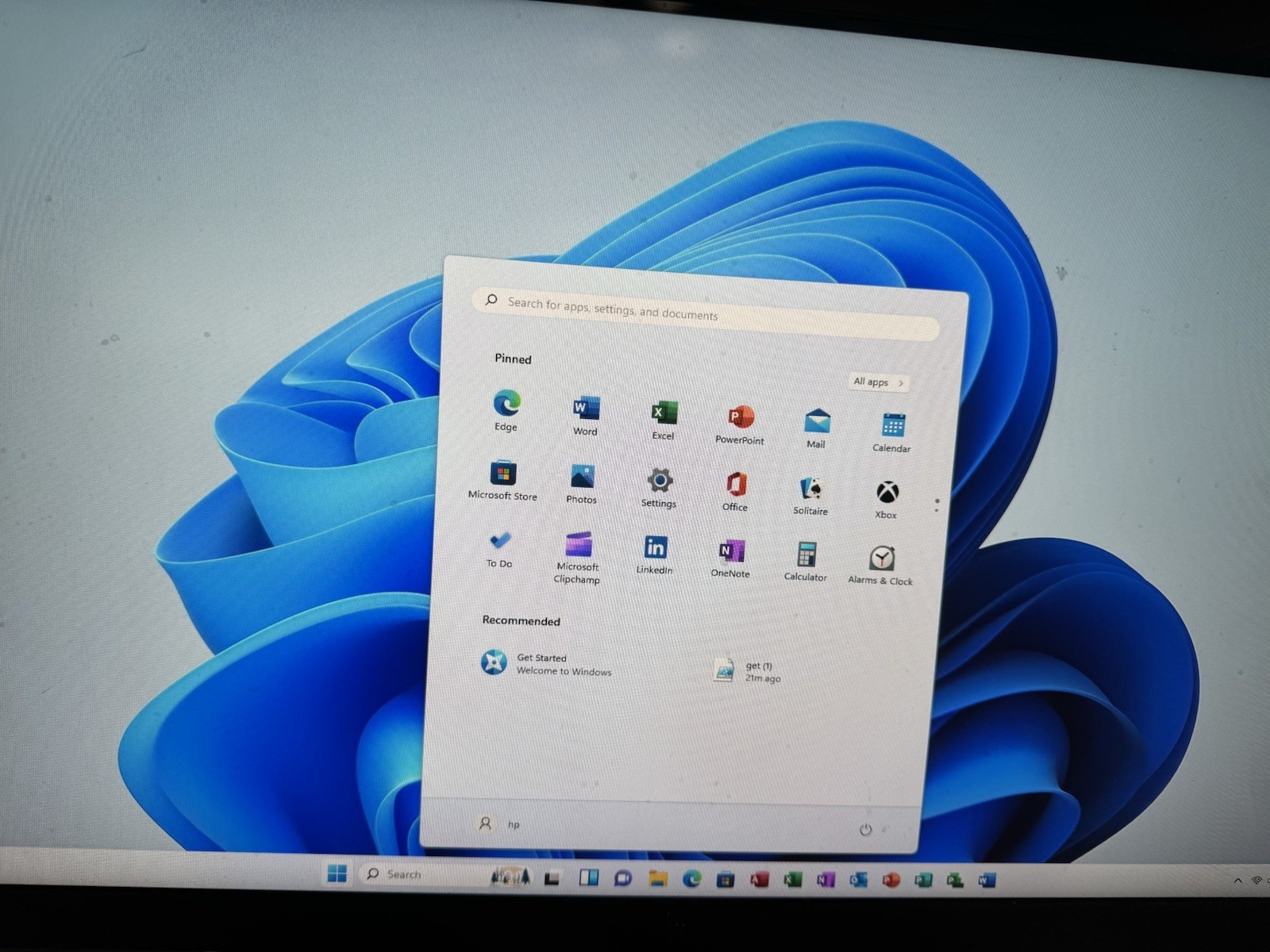Open the recommended file get (1)
Screen dimensions: 1270x952
(x=748, y=672)
